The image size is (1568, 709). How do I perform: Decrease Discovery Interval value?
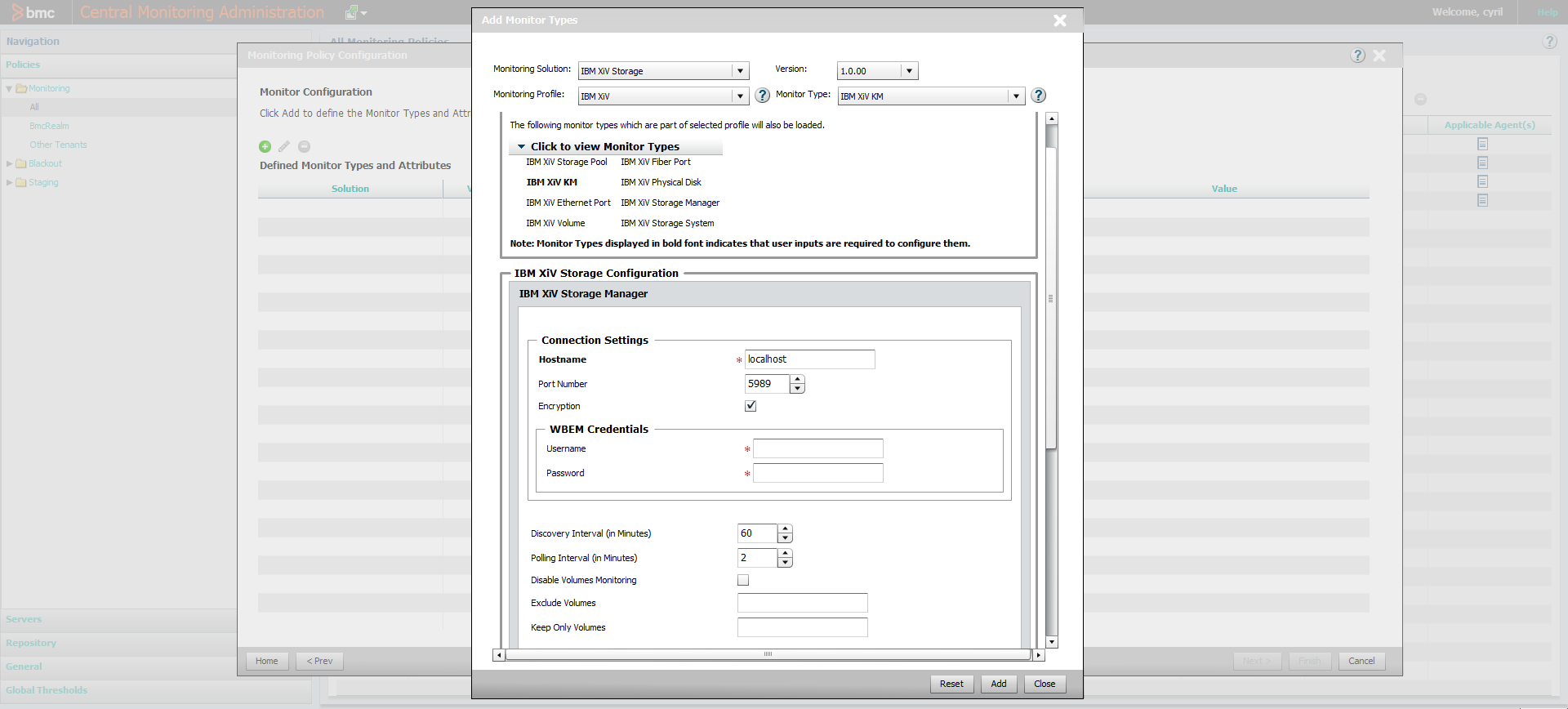[785, 538]
